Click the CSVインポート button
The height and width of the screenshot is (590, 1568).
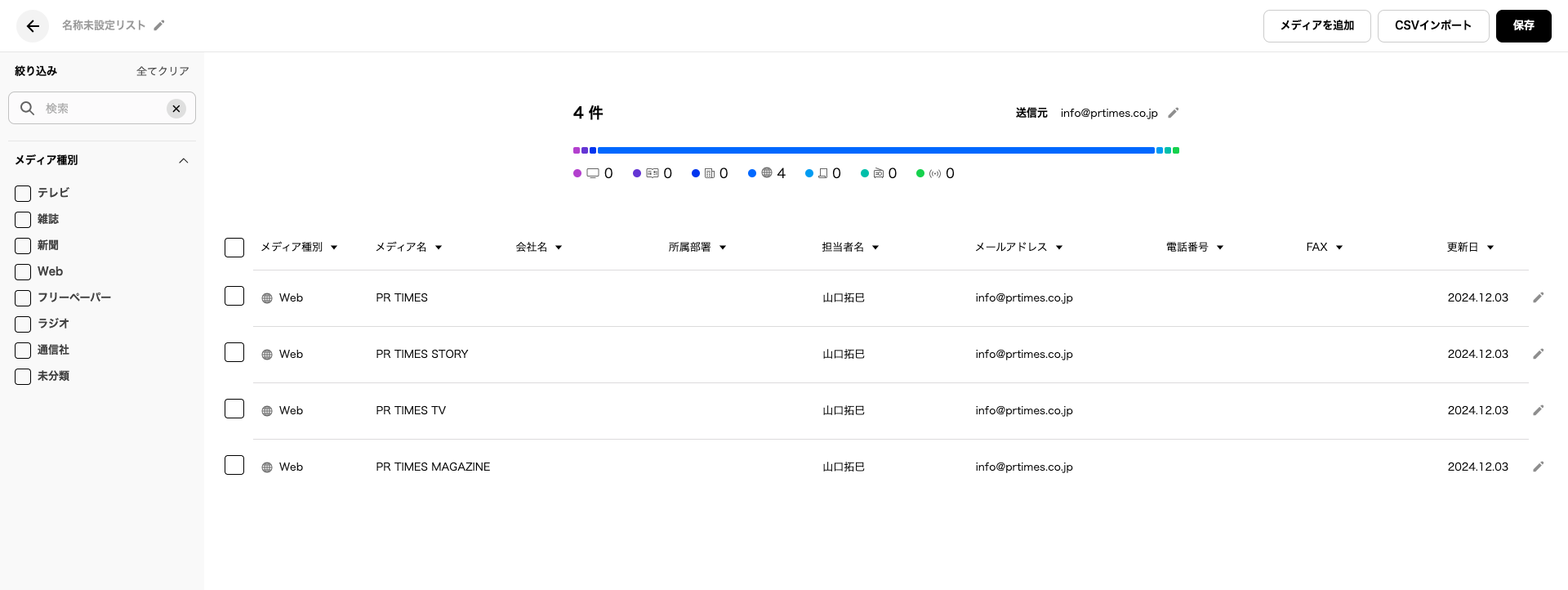click(x=1432, y=26)
